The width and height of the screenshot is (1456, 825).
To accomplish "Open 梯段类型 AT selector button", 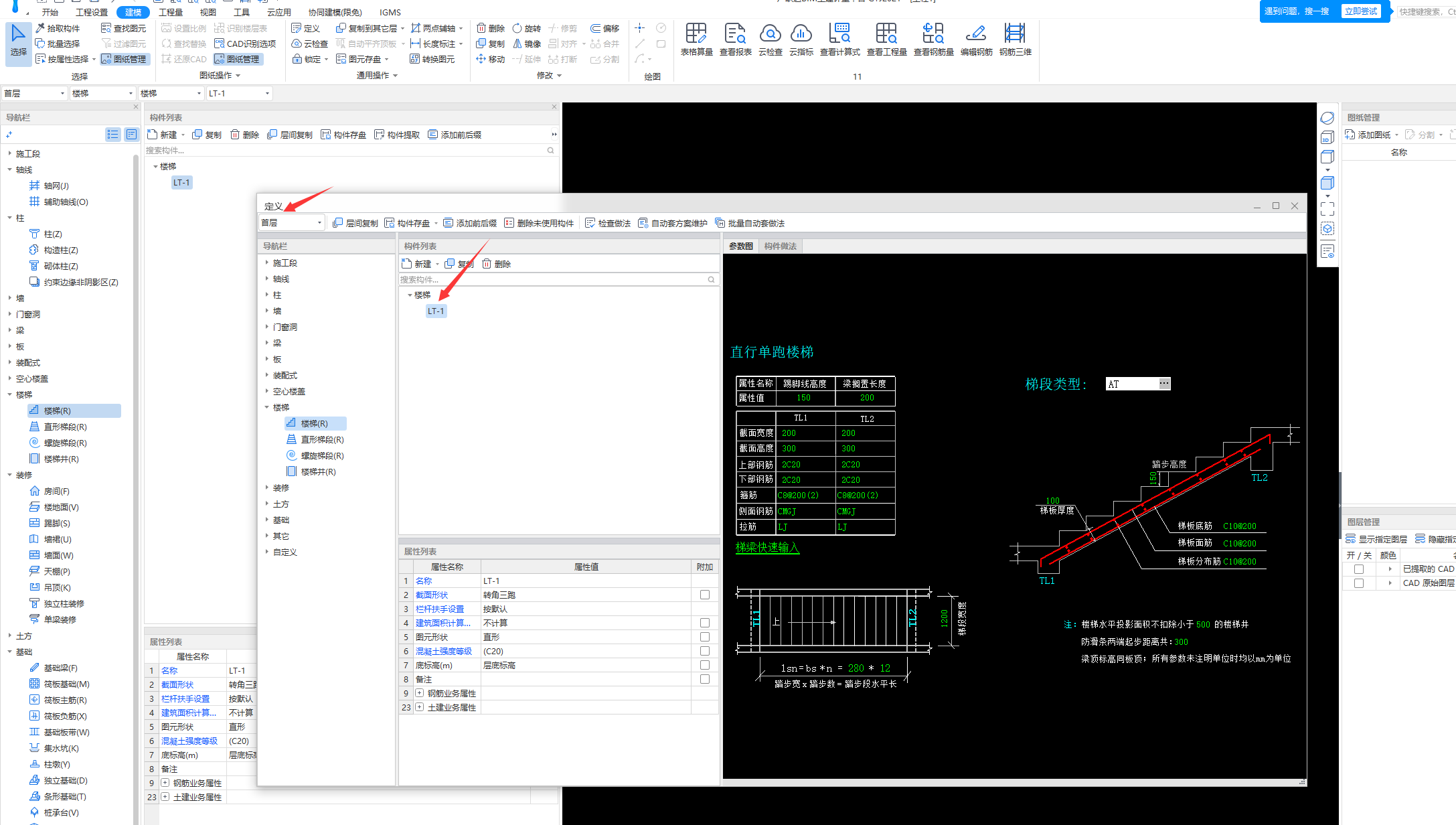I will coord(1165,384).
